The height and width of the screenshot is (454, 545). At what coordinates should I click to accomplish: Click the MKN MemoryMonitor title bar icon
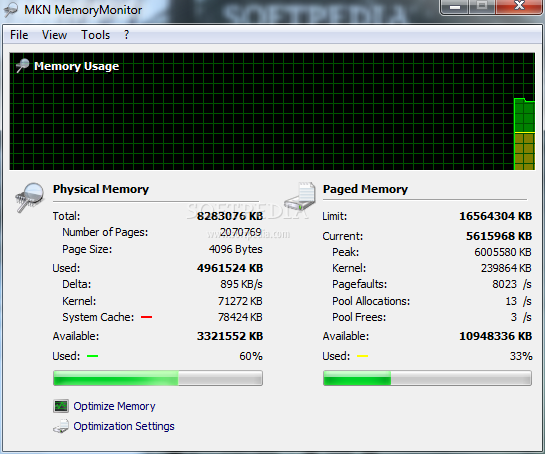(10, 10)
